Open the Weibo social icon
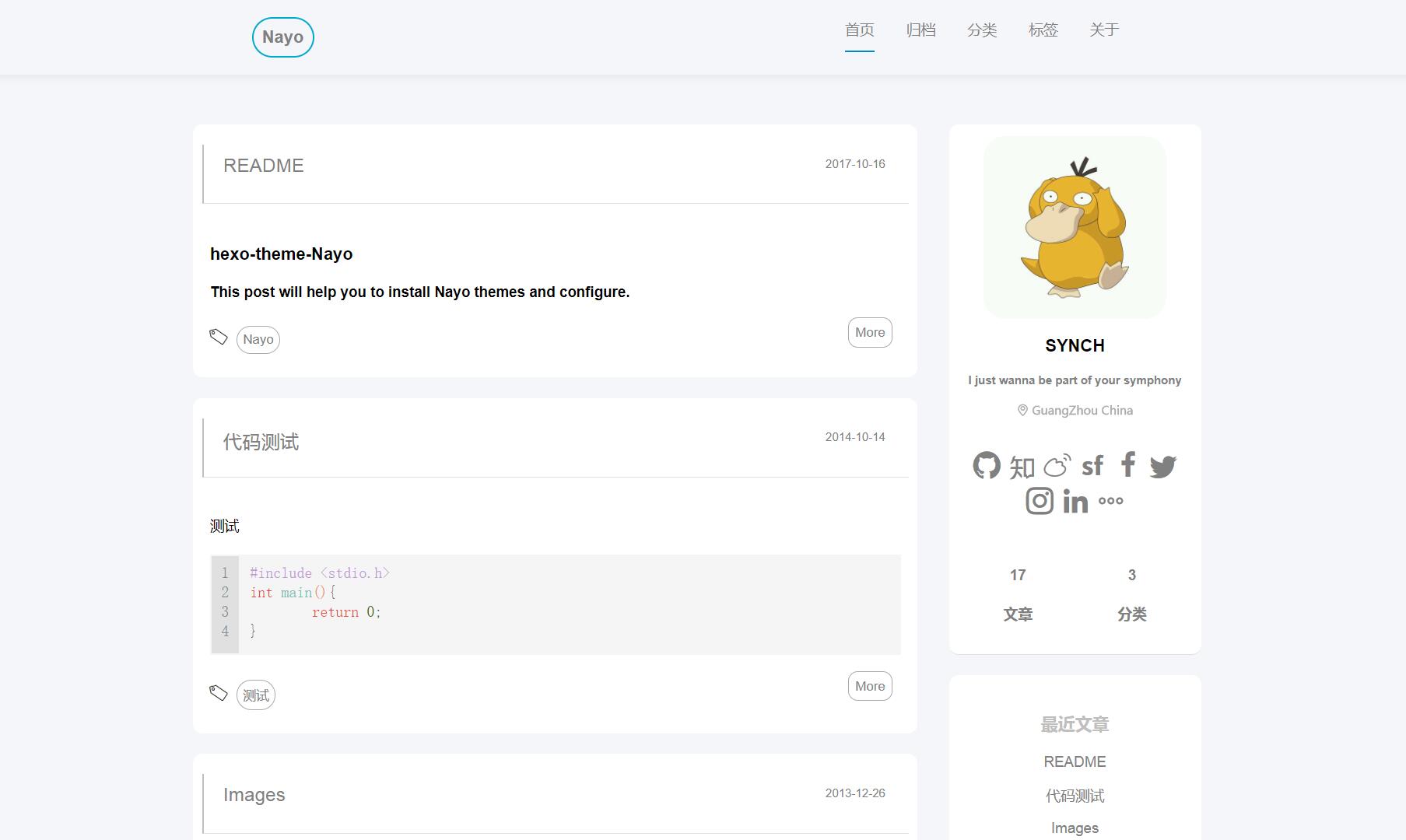The height and width of the screenshot is (840, 1406). pyautogui.click(x=1057, y=465)
